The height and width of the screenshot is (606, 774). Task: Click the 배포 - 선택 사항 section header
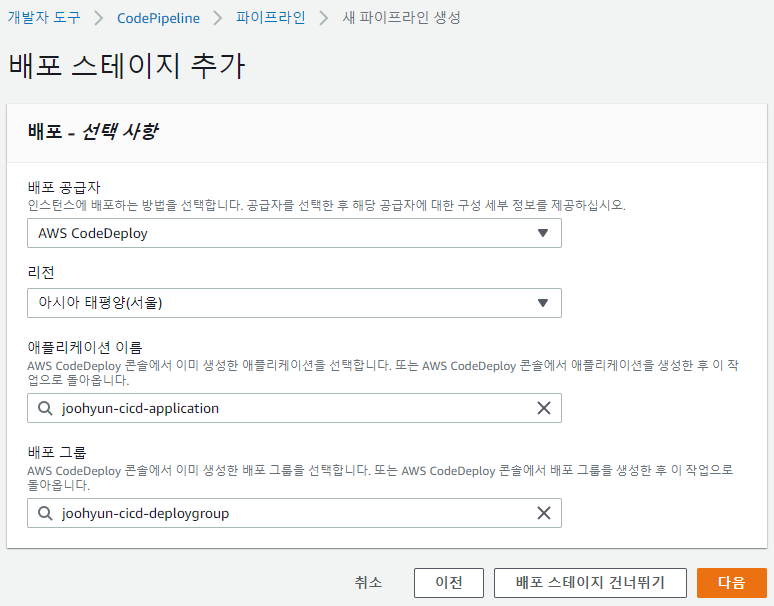(93, 132)
